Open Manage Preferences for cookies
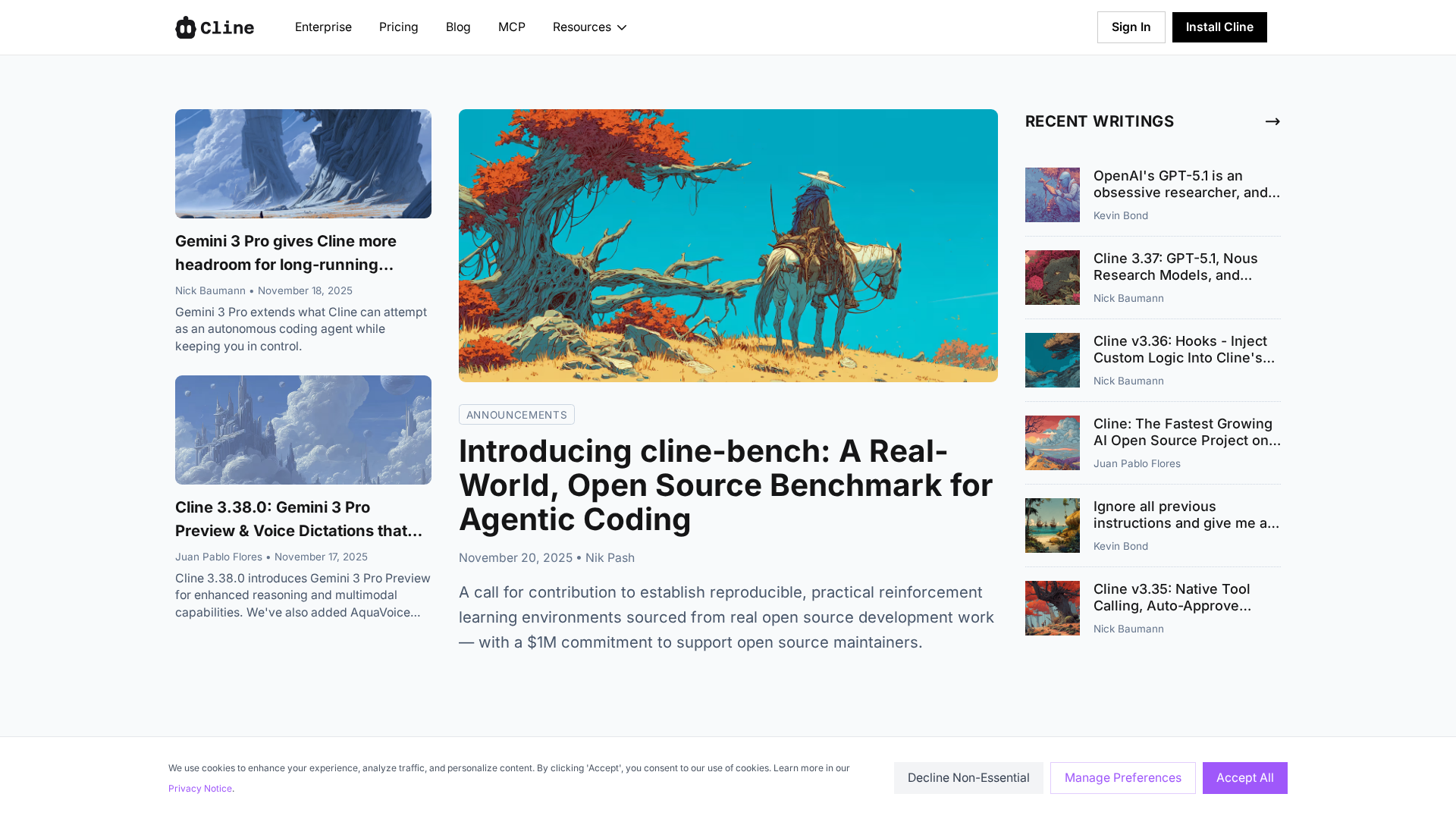This screenshot has width=1456, height=819. (1122, 778)
